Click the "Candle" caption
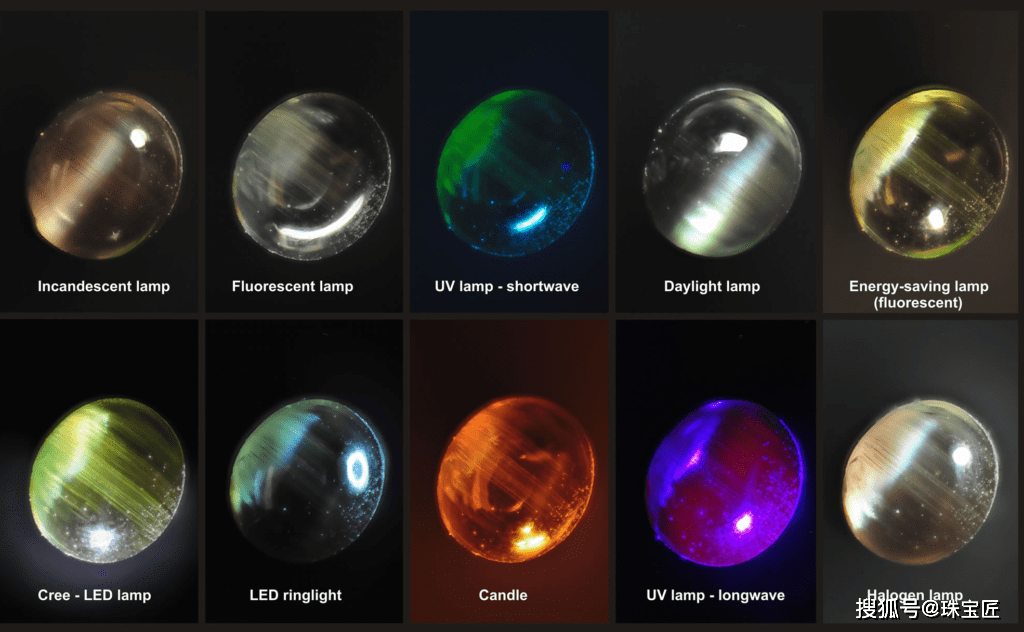The height and width of the screenshot is (632, 1024). click(503, 595)
